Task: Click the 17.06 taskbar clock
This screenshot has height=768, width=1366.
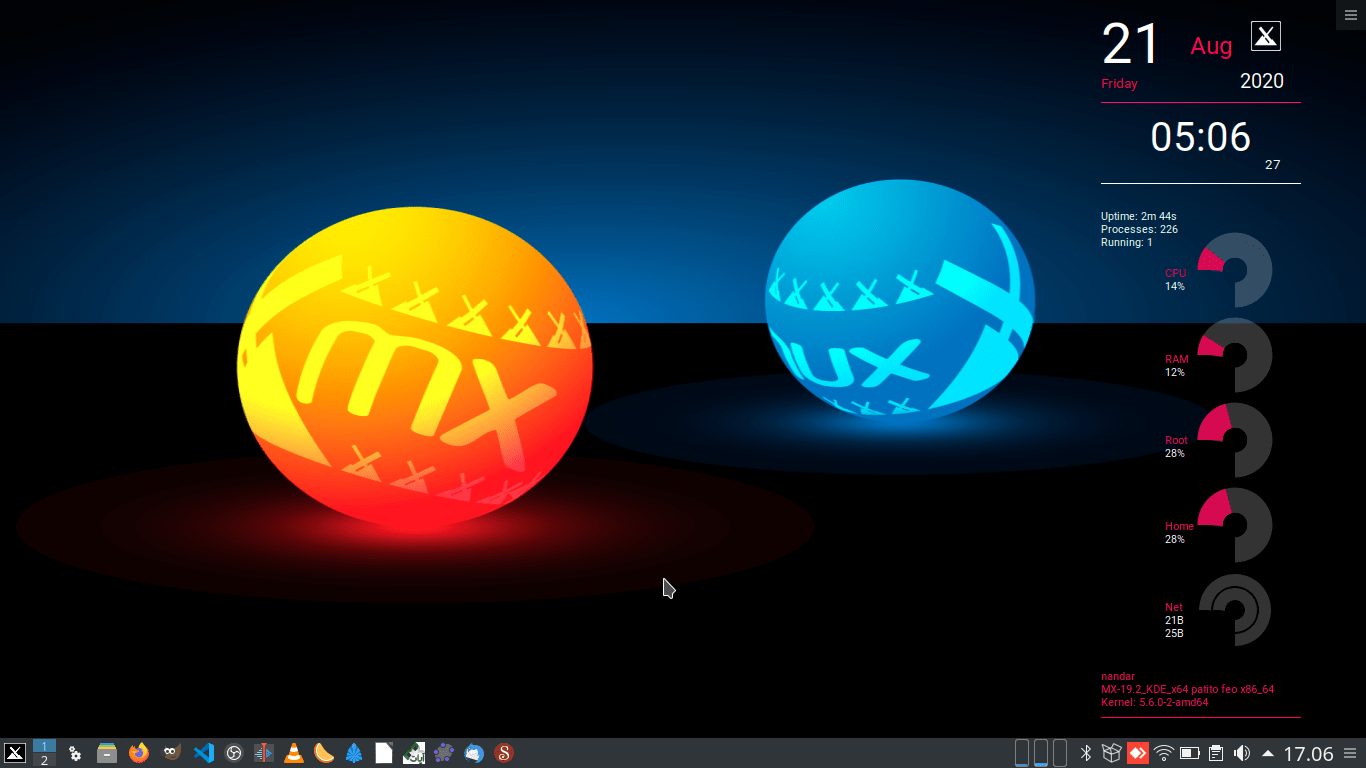Action: click(1308, 753)
